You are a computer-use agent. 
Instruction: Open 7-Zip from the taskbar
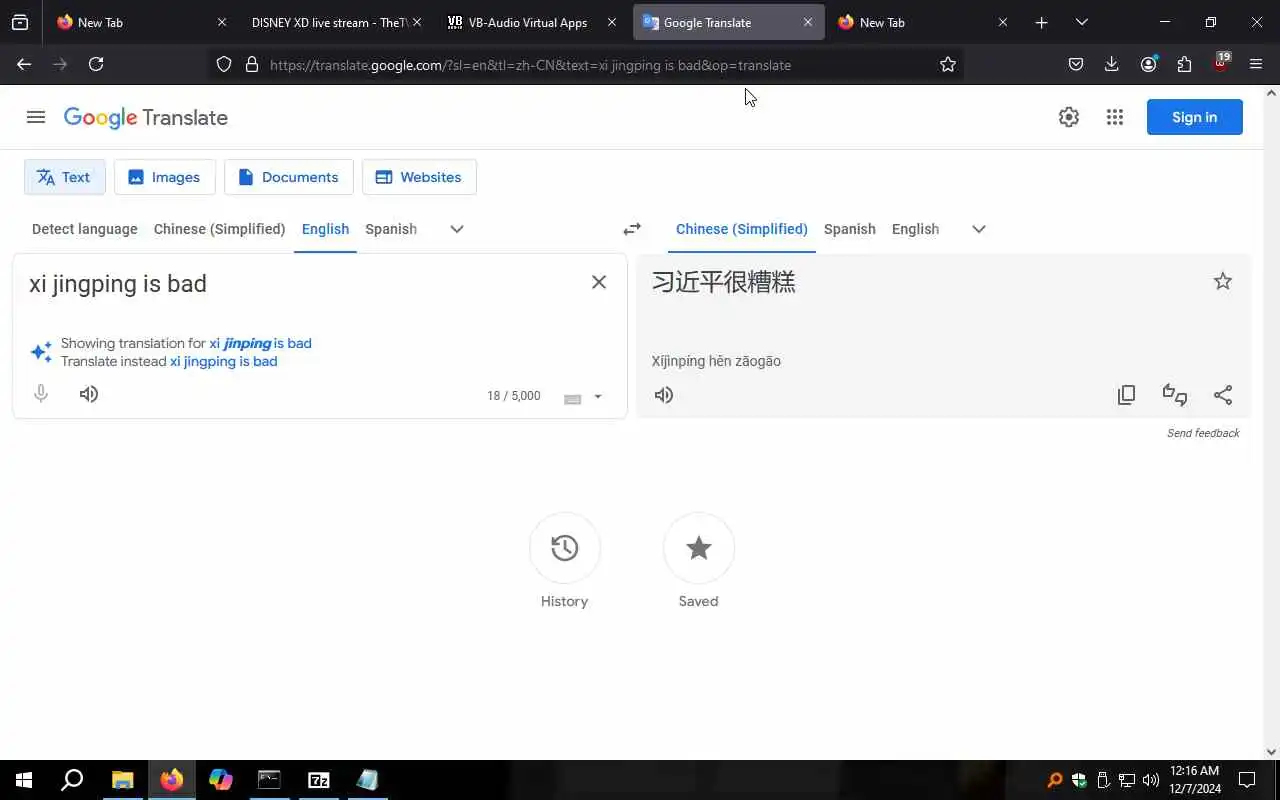pos(318,780)
